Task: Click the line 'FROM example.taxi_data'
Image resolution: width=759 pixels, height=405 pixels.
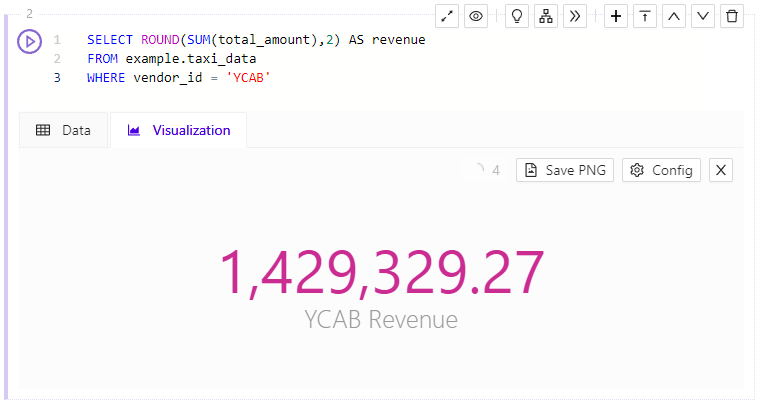Action: (x=172, y=59)
